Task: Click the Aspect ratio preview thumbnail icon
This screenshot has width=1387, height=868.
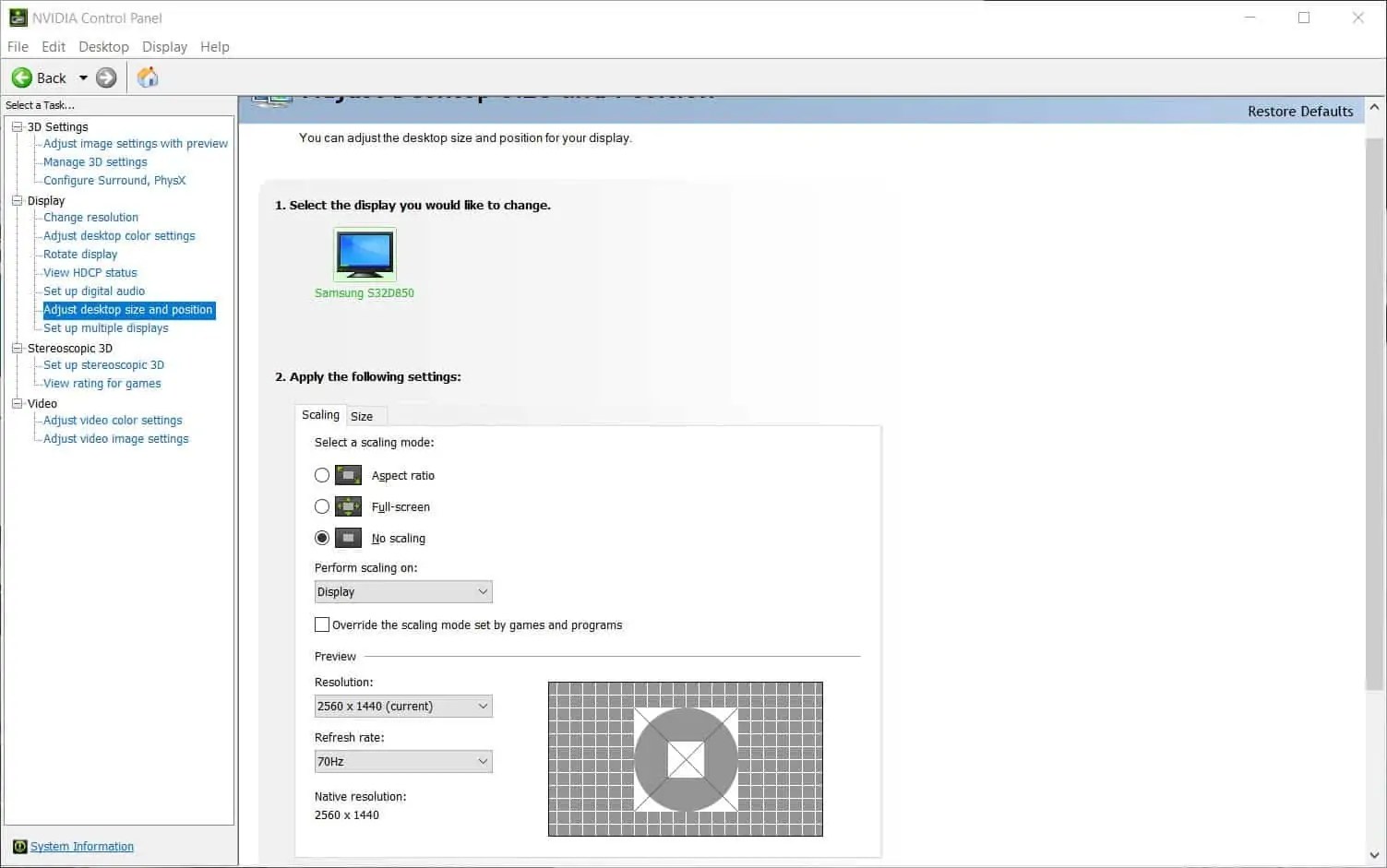Action: point(348,474)
